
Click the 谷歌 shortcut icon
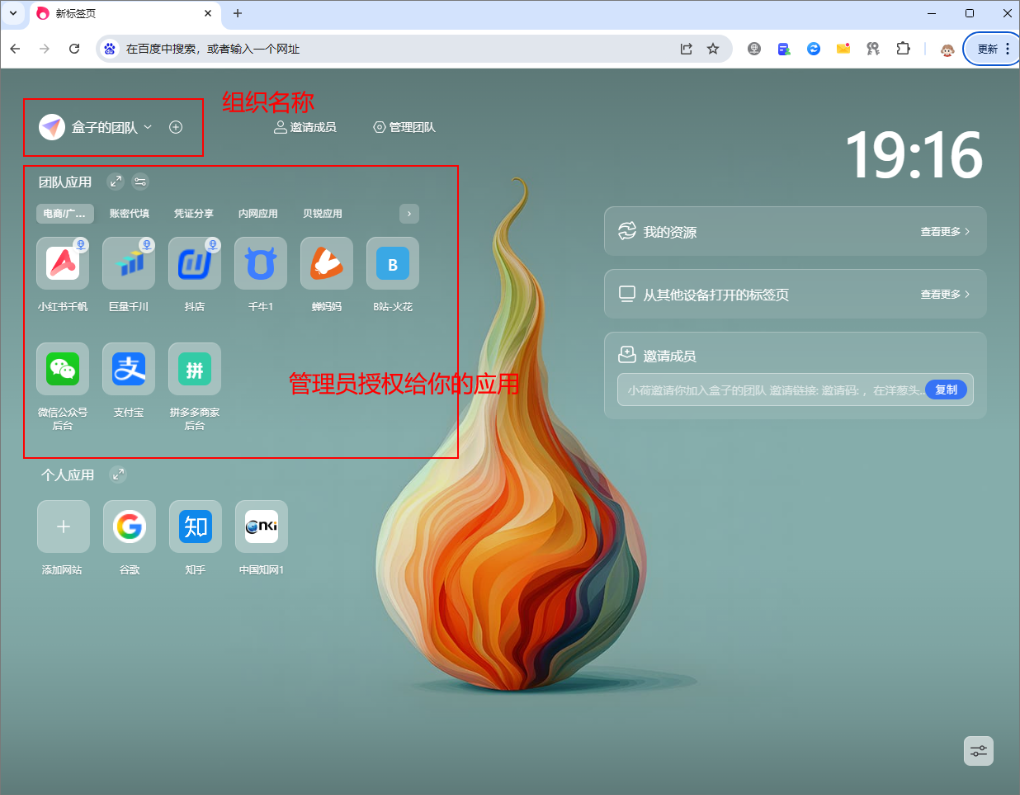(x=129, y=527)
